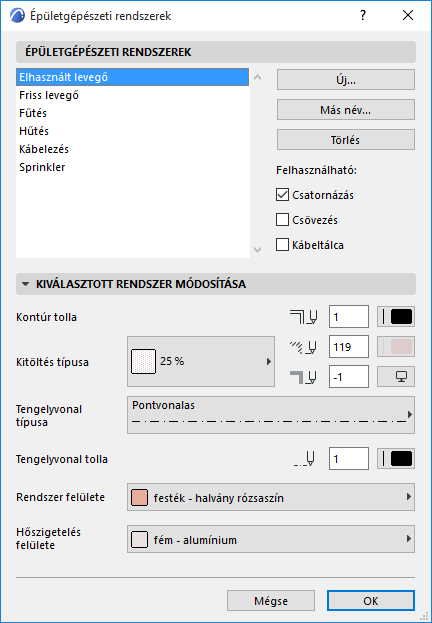The image size is (432, 623).
Task: Click the Más név... rename button
Action: coord(346,110)
